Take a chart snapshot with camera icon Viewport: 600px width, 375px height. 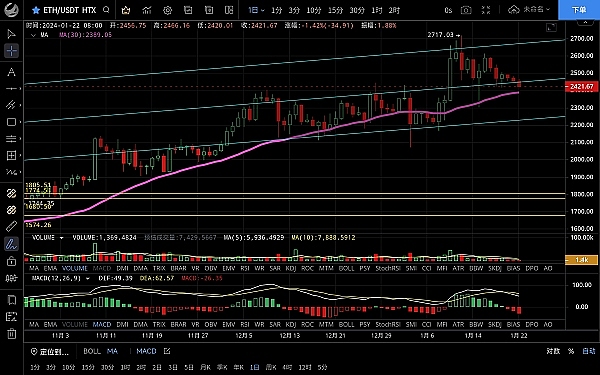(466, 10)
